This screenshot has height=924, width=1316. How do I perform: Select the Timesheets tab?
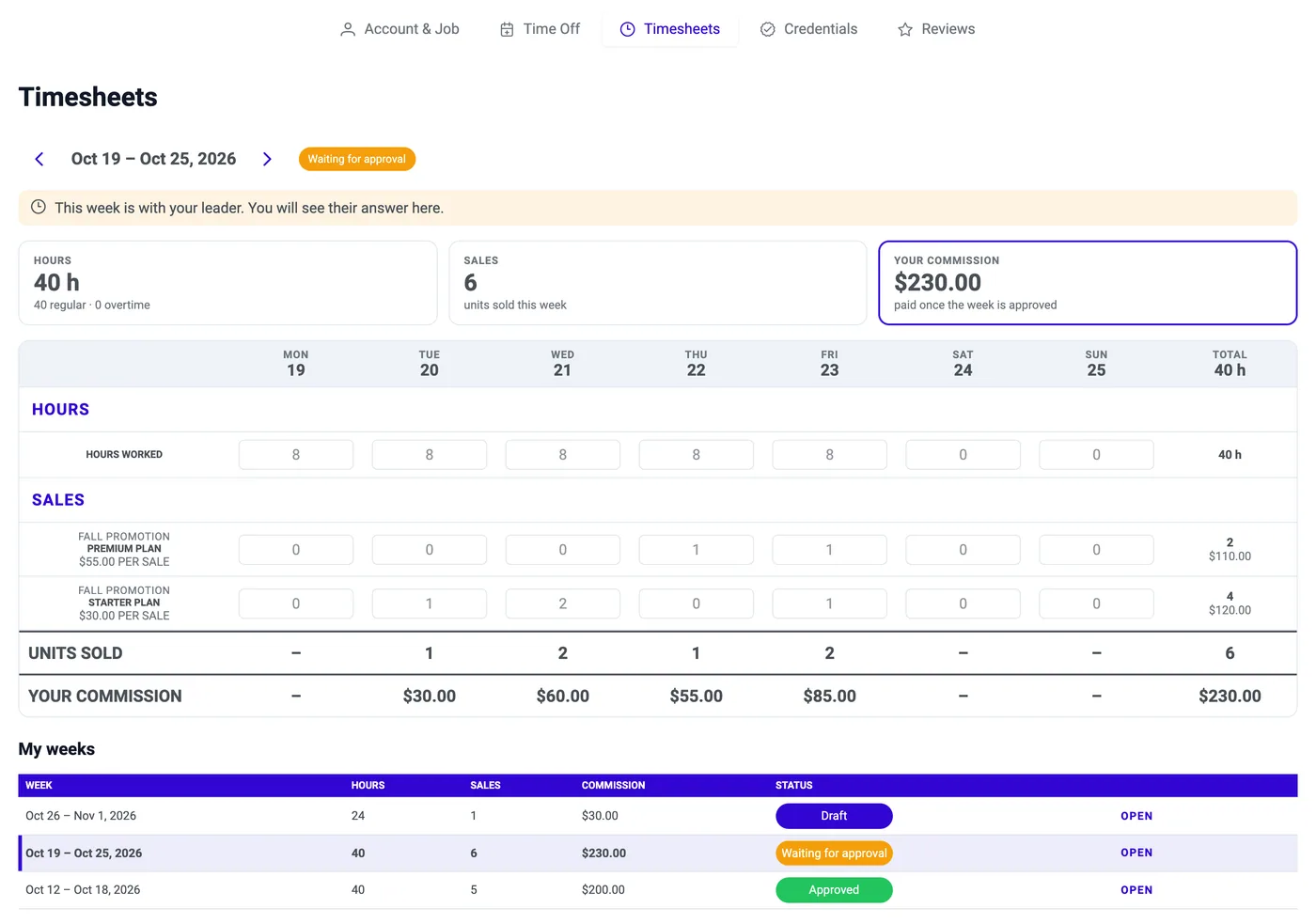tap(670, 29)
